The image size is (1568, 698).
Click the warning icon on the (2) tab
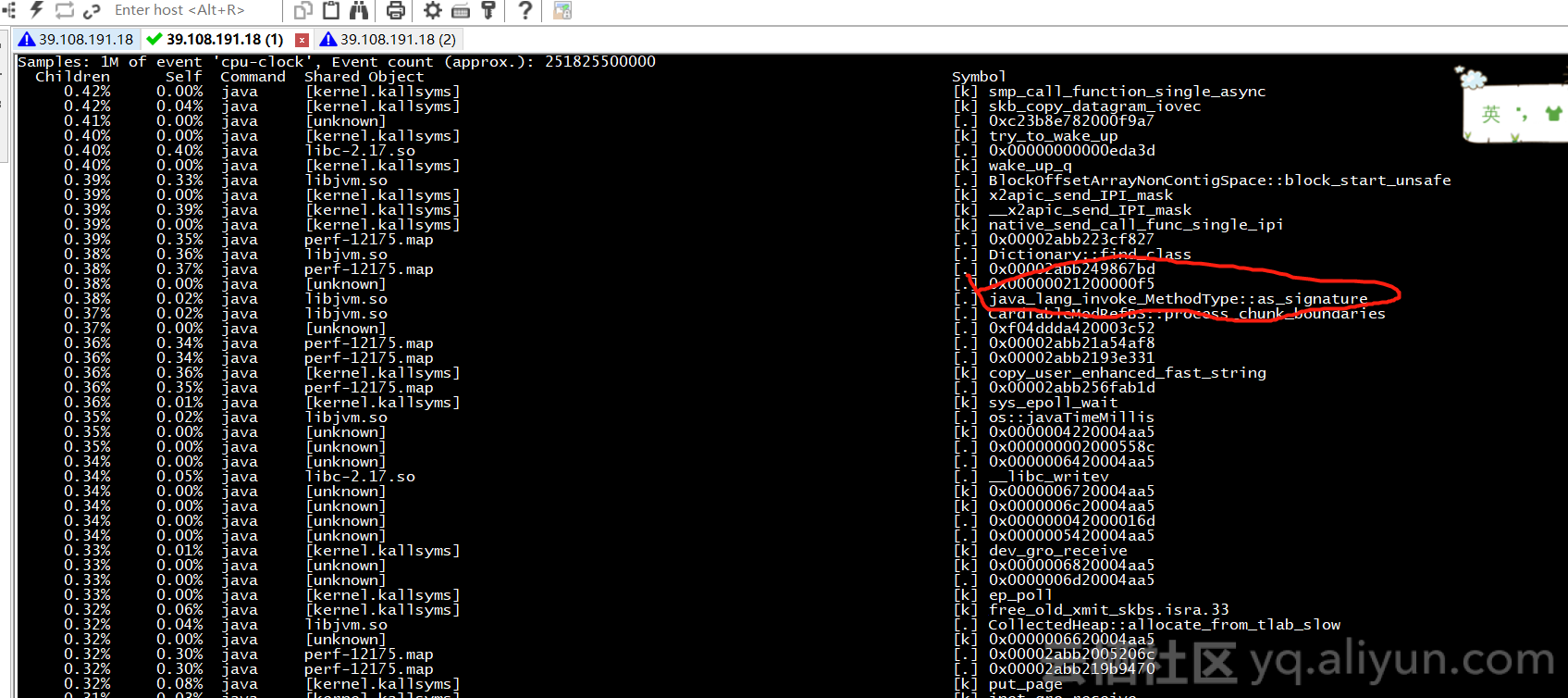click(327, 39)
